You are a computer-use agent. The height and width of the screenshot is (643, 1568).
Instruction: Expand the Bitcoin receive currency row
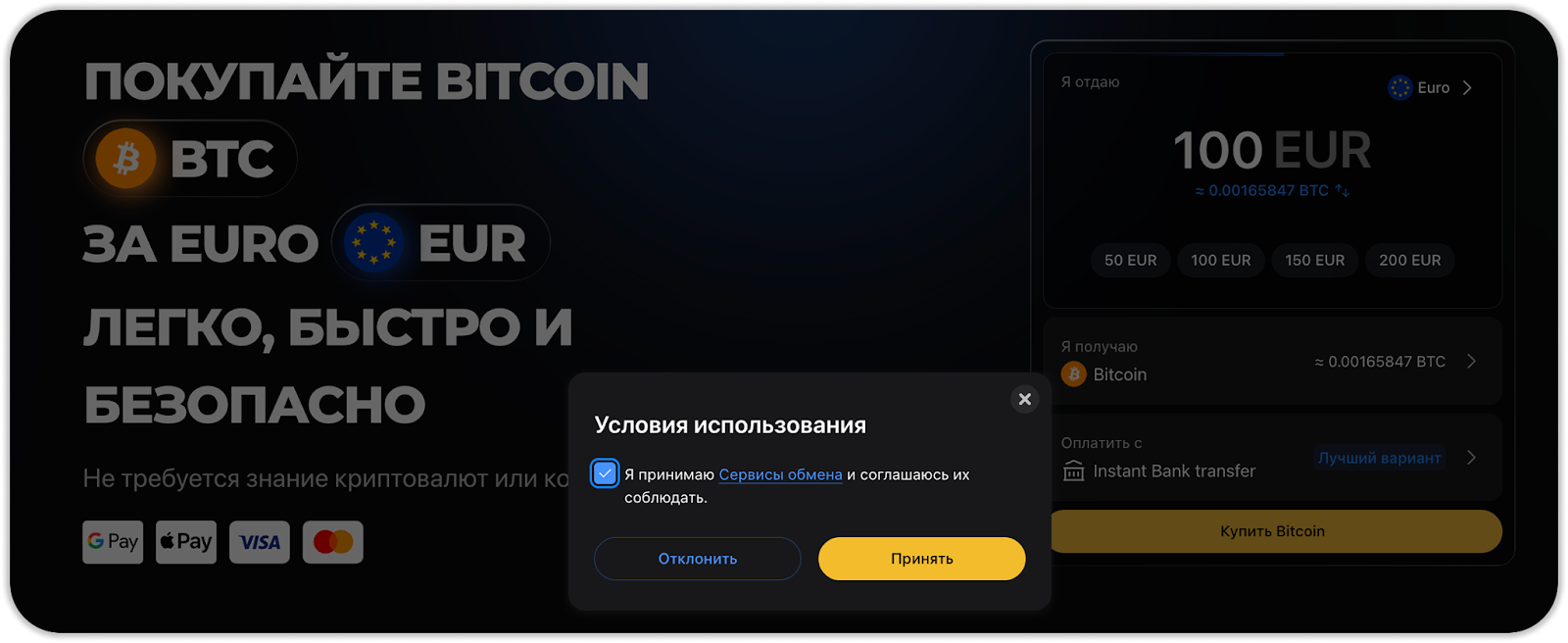click(x=1272, y=361)
